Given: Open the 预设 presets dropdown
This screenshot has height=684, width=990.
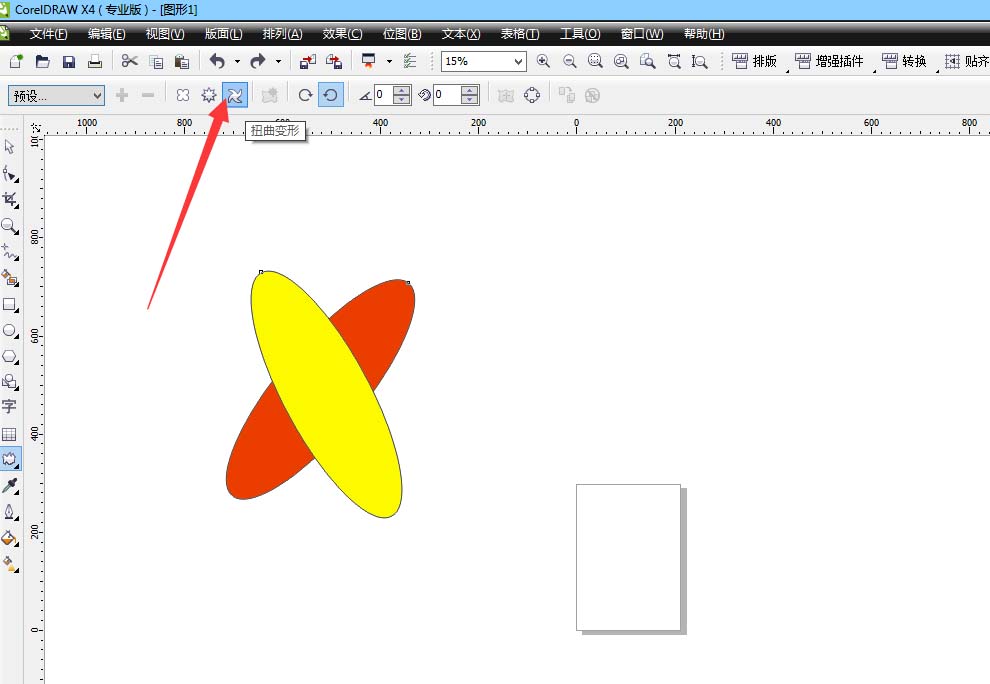Looking at the screenshot, I should [56, 96].
